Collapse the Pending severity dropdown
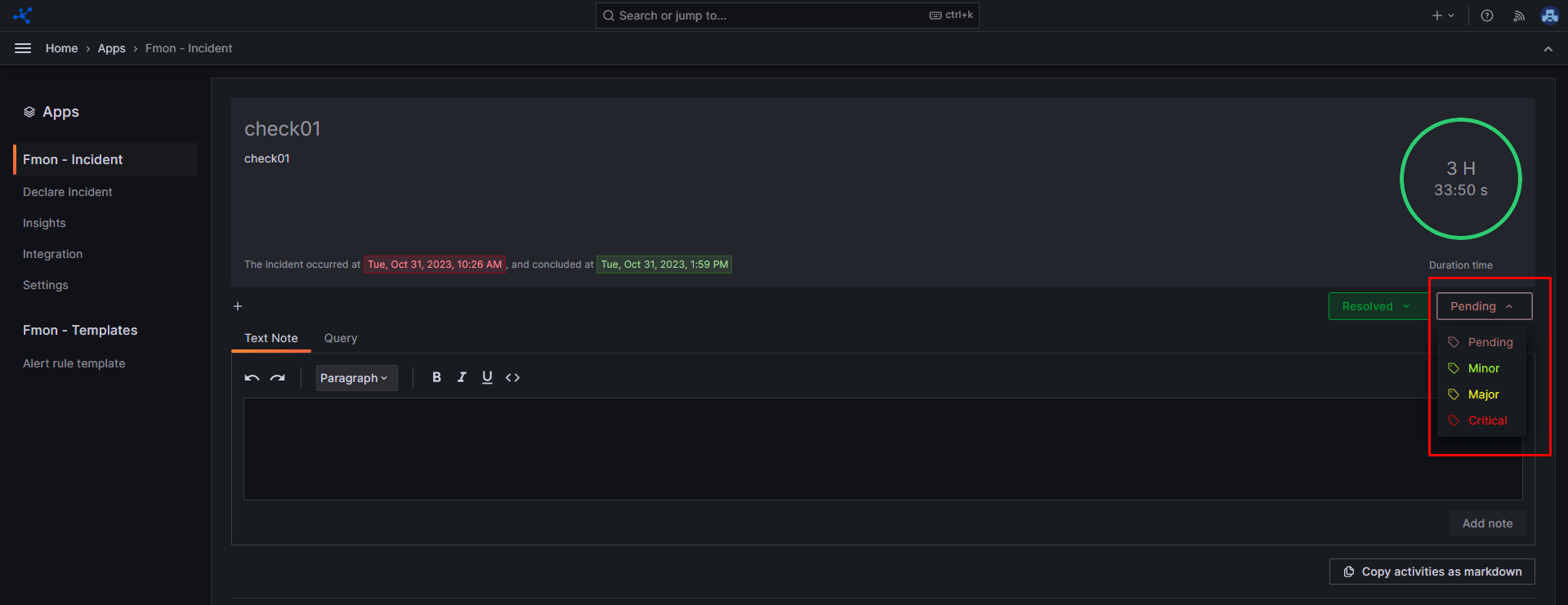 tap(1483, 306)
